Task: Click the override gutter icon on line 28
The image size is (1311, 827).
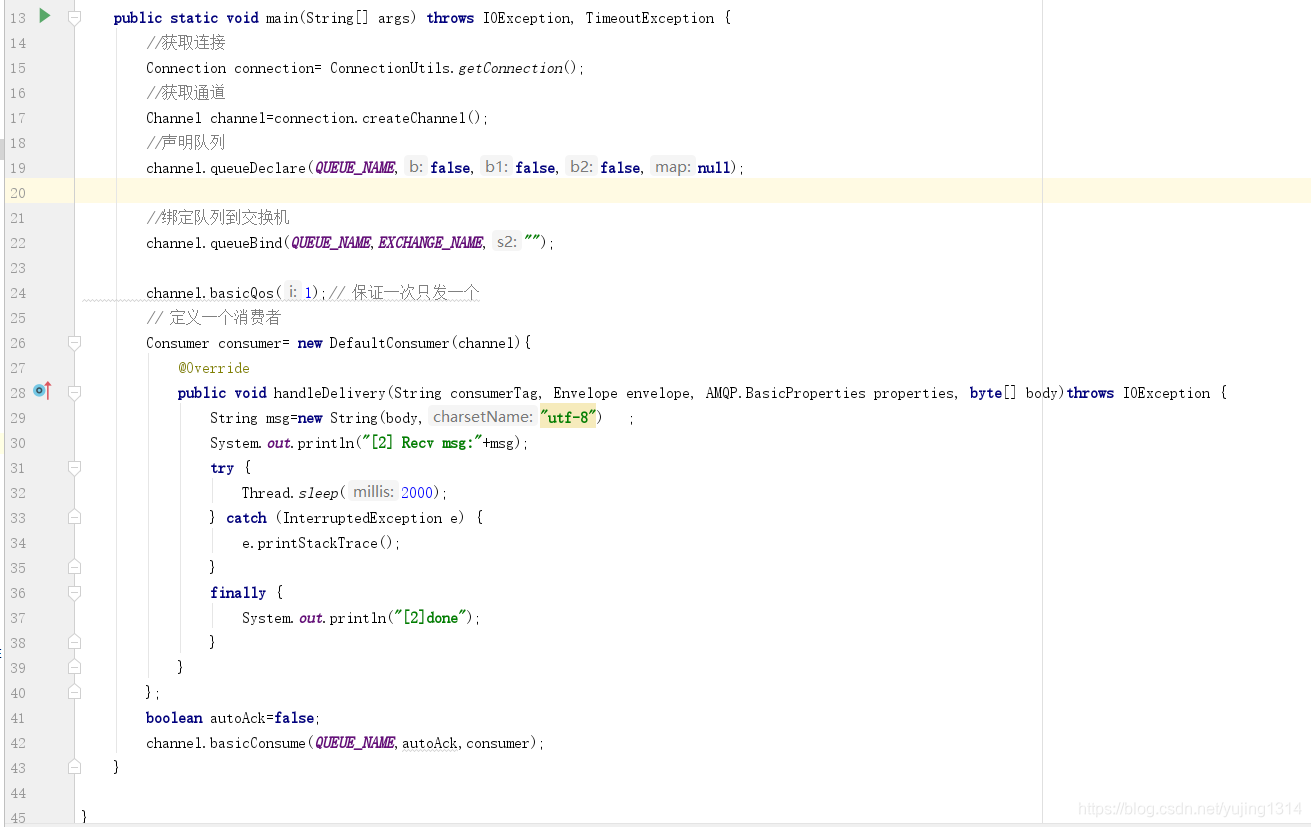Action: click(x=41, y=391)
